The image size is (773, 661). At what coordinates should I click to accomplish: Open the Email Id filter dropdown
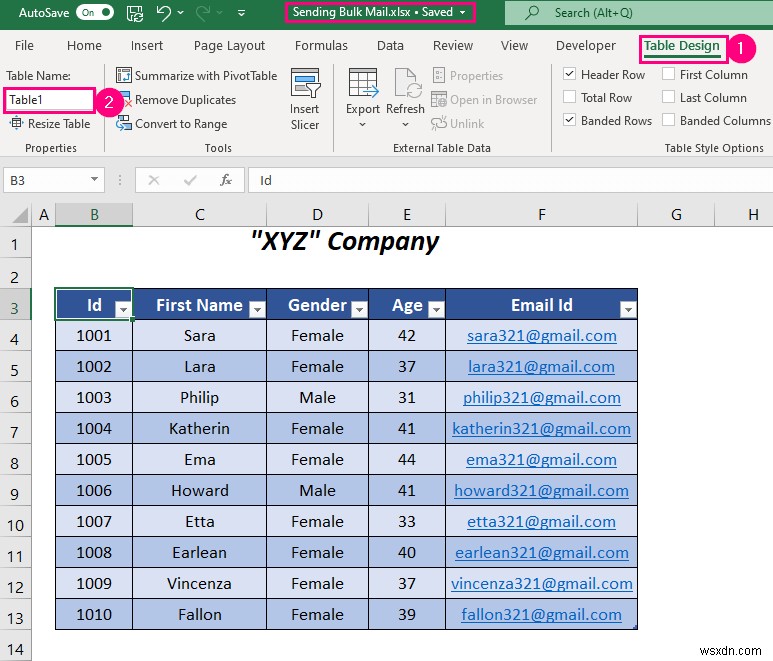tap(628, 309)
